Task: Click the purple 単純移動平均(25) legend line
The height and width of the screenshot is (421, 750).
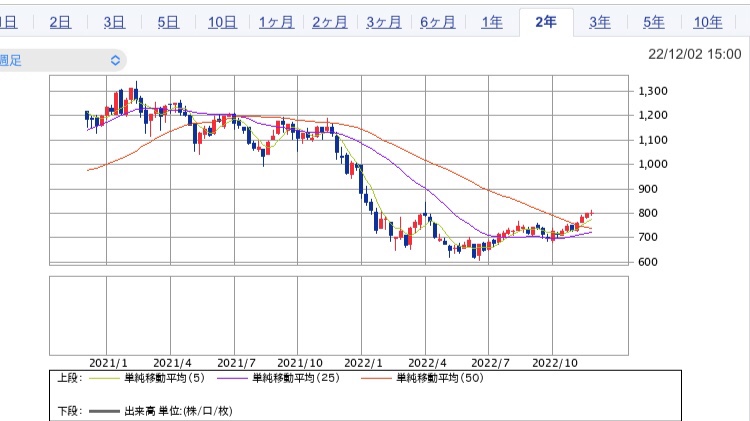Action: tap(233, 379)
